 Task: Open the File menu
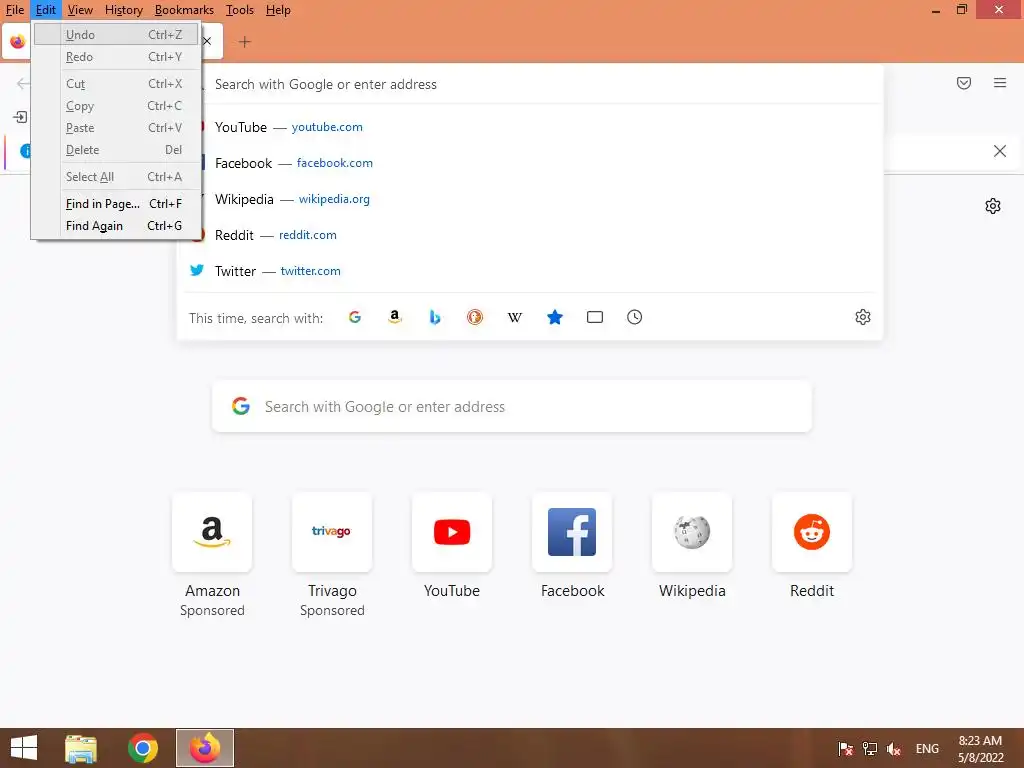pyautogui.click(x=15, y=10)
